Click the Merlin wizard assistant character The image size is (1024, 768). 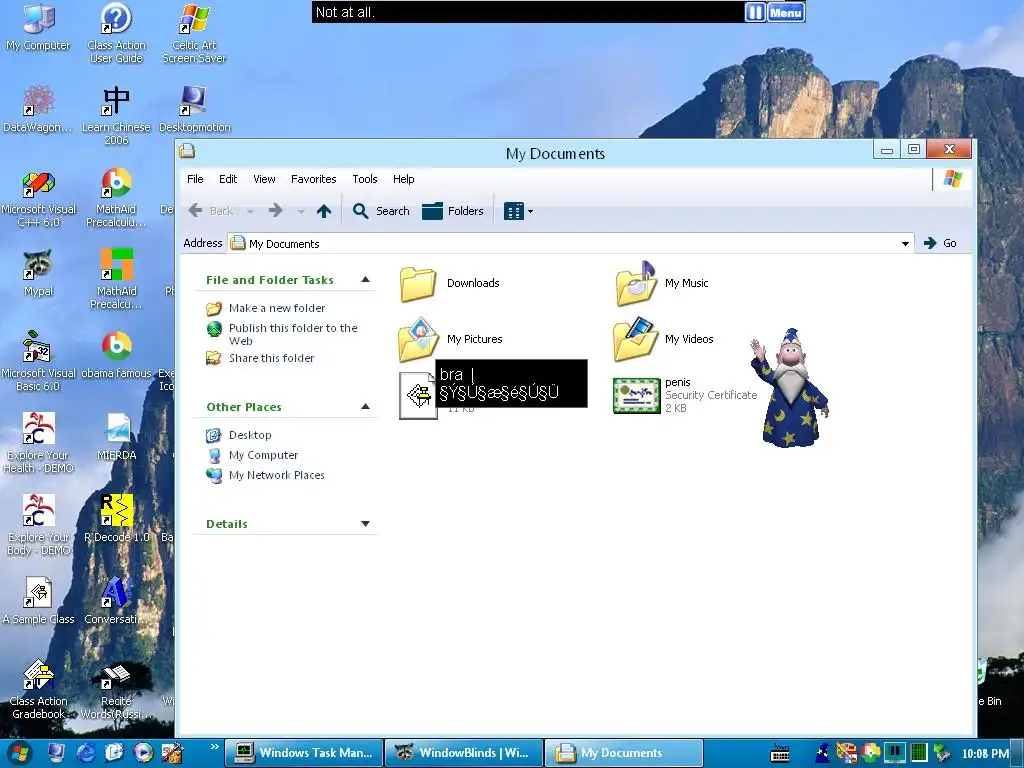point(790,388)
